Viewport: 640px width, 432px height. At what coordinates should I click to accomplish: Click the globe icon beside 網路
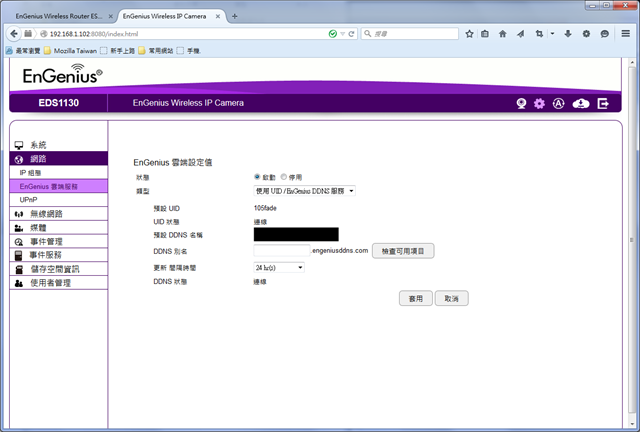click(19, 159)
